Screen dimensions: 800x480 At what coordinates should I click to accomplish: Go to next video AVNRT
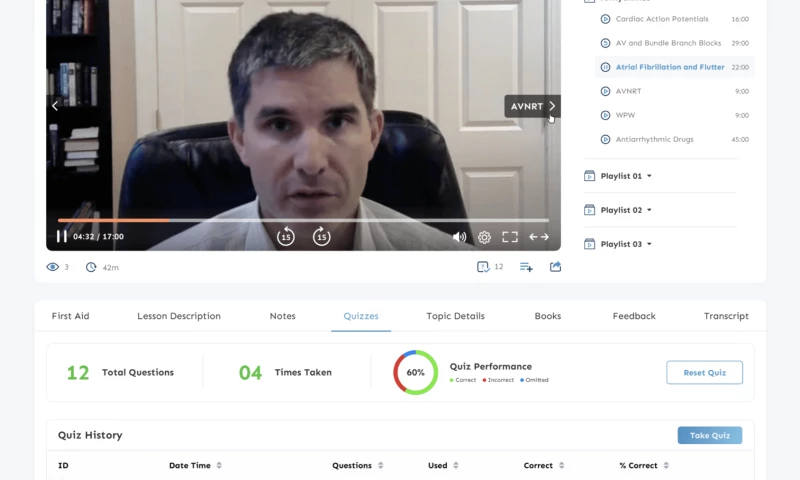pos(532,106)
